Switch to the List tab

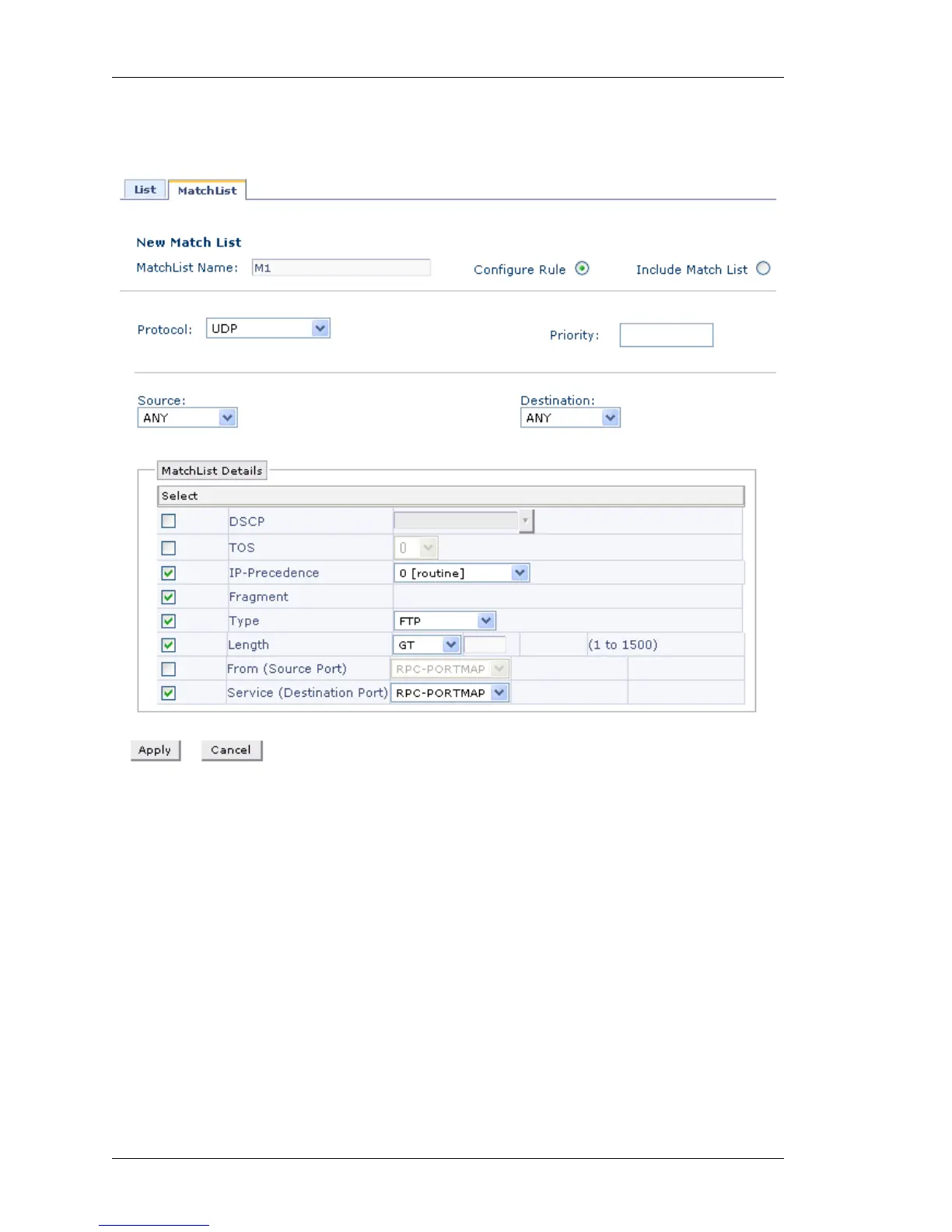(145, 190)
